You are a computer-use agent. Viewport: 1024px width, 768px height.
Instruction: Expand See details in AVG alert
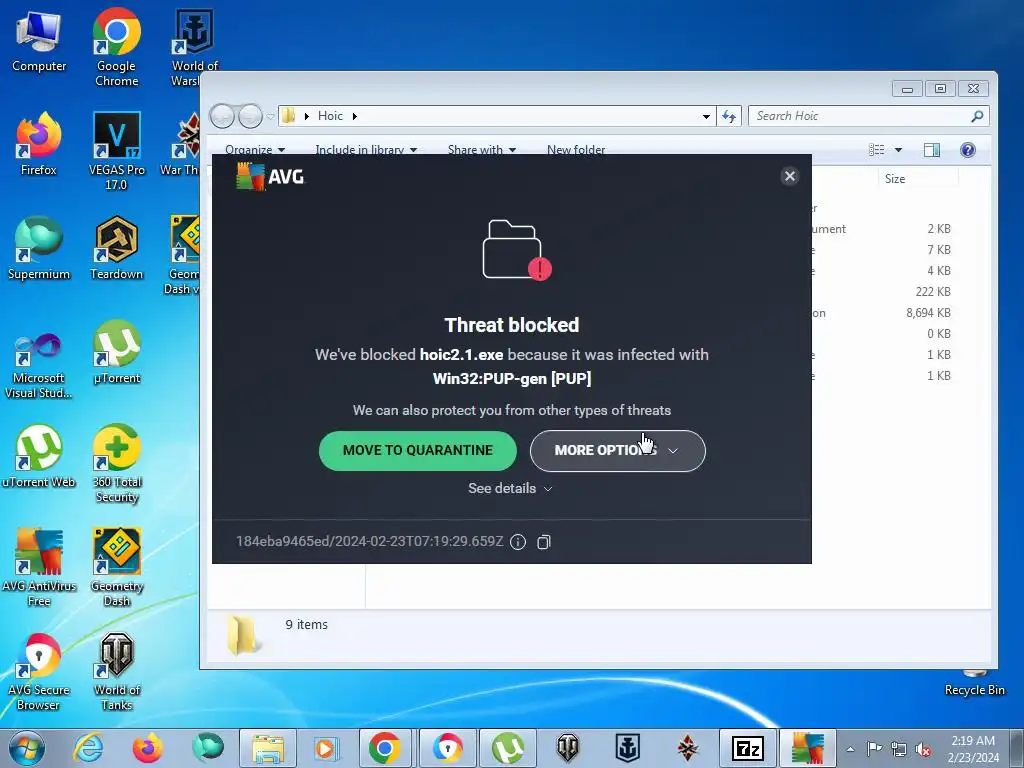pos(510,488)
